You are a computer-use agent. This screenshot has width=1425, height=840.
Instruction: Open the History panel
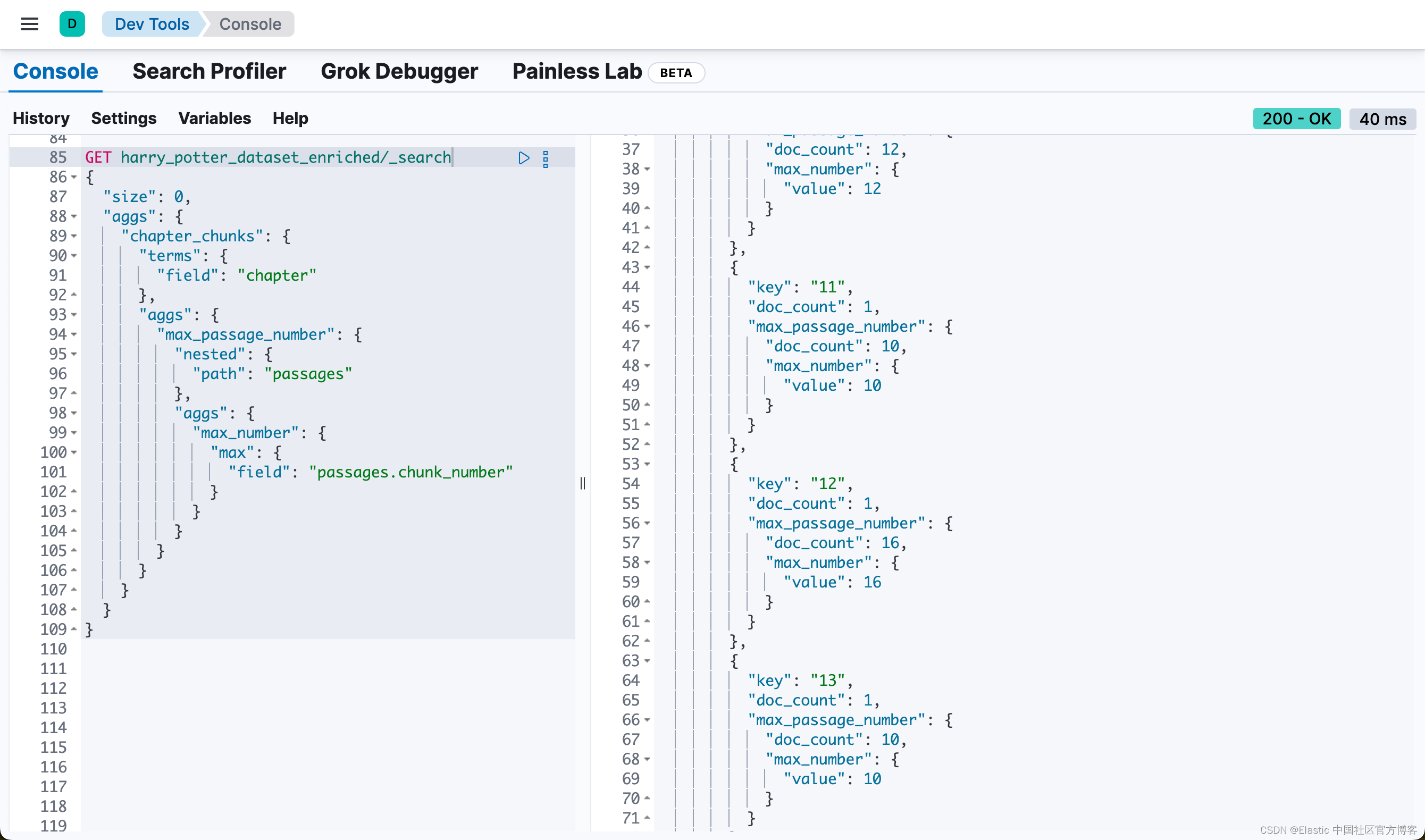coord(41,119)
